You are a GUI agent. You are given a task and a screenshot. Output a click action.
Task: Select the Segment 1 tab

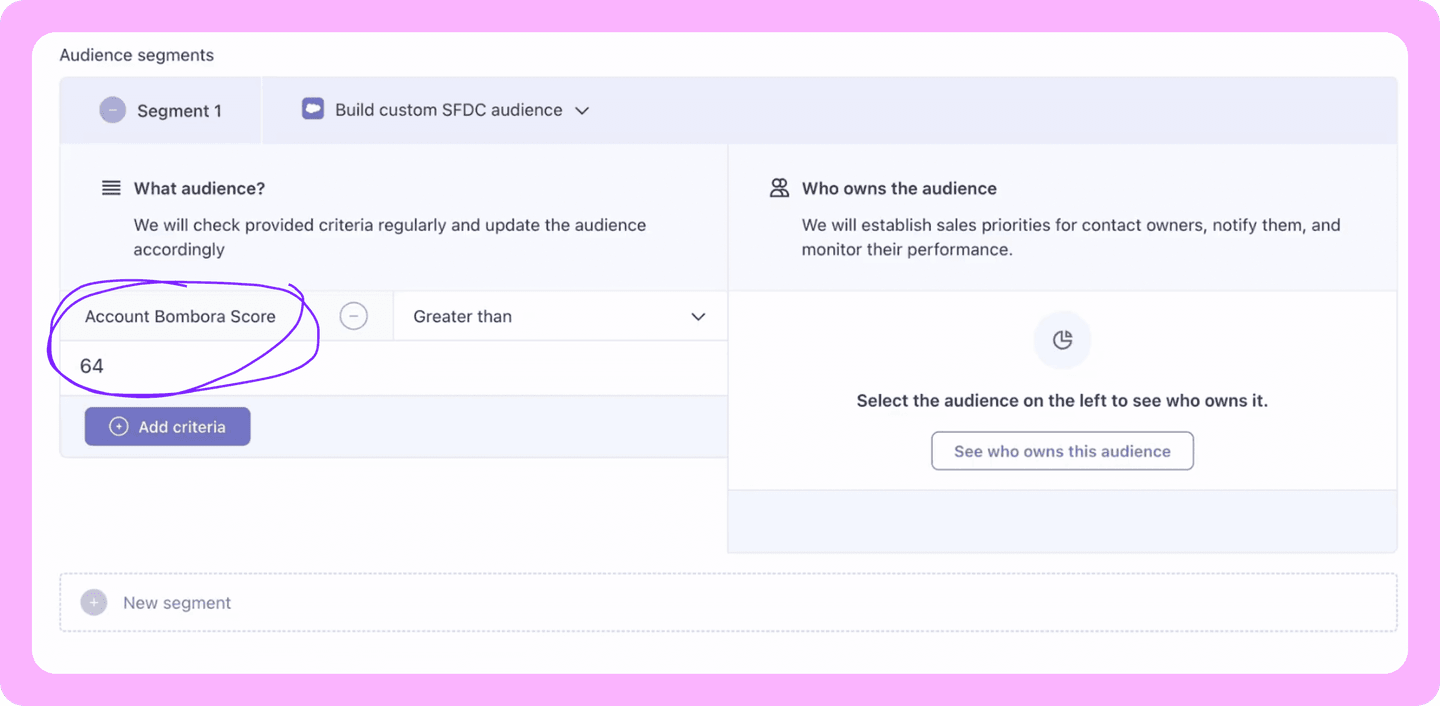179,111
